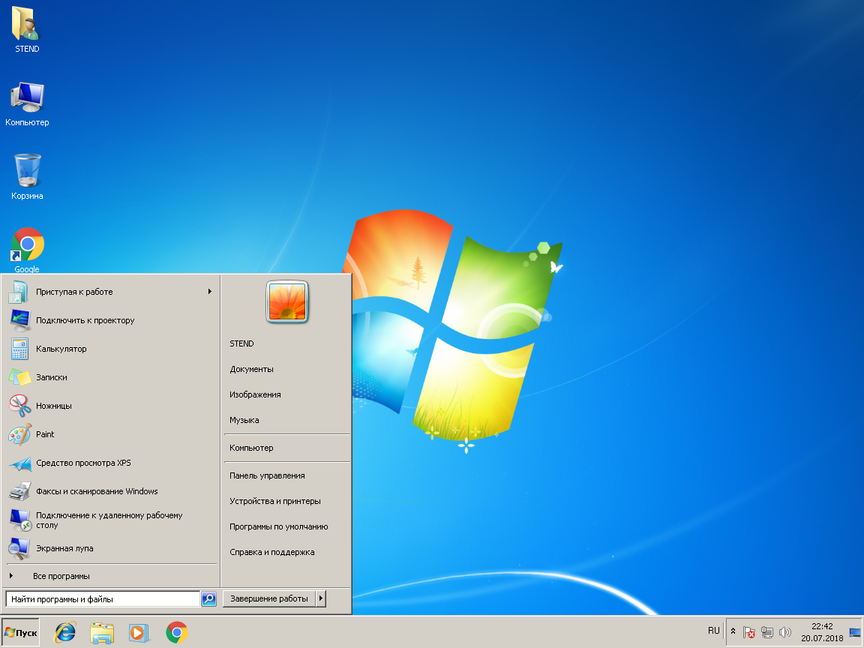Open Windows Explorer from the taskbar
The height and width of the screenshot is (648, 864).
point(102,633)
